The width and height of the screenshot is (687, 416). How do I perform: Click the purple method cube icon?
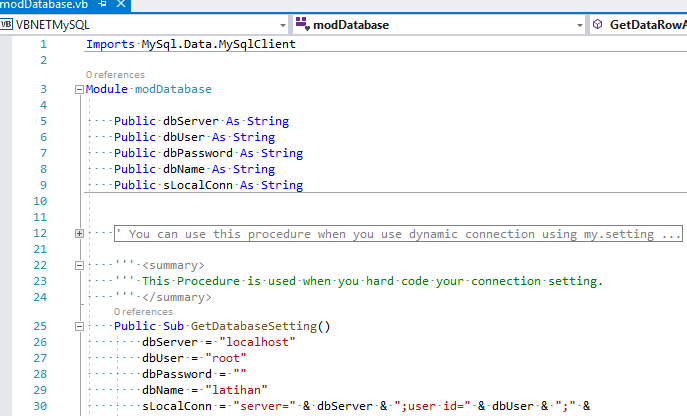(598, 24)
